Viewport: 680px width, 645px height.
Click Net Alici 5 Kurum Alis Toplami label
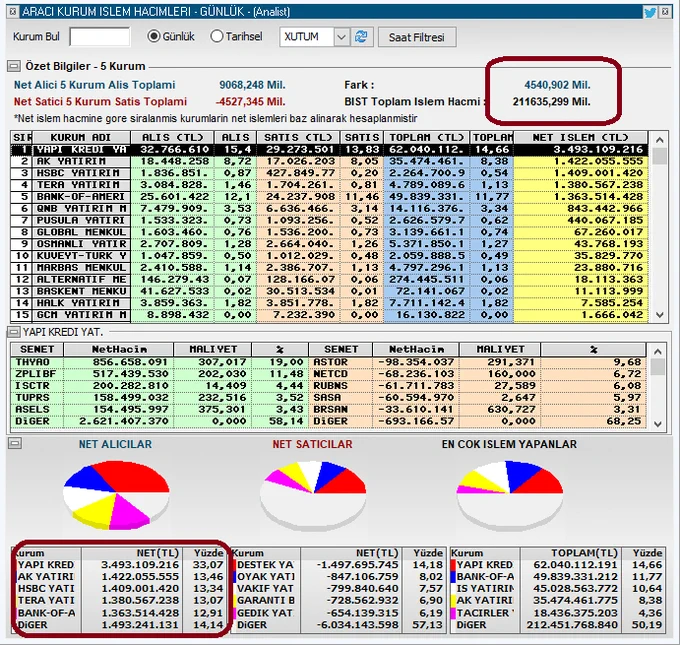[x=95, y=85]
